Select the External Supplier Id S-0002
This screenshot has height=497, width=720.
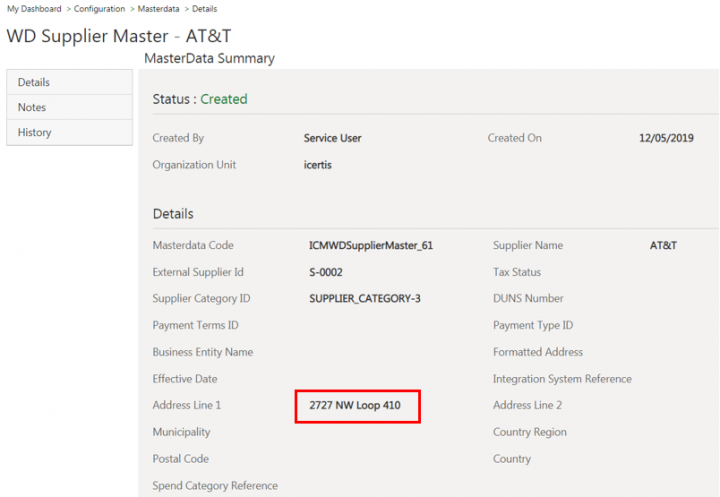pyautogui.click(x=329, y=272)
